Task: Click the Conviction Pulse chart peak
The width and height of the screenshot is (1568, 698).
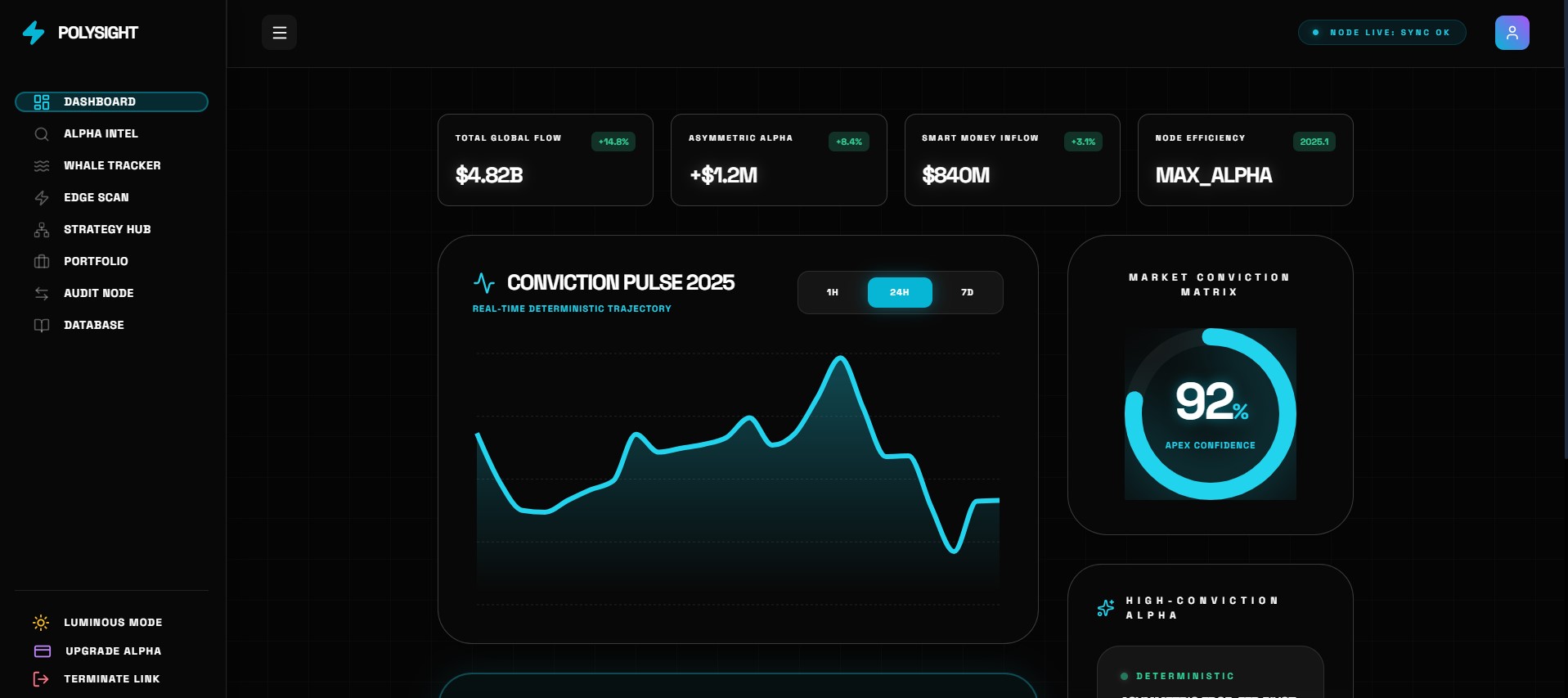Action: click(x=839, y=358)
